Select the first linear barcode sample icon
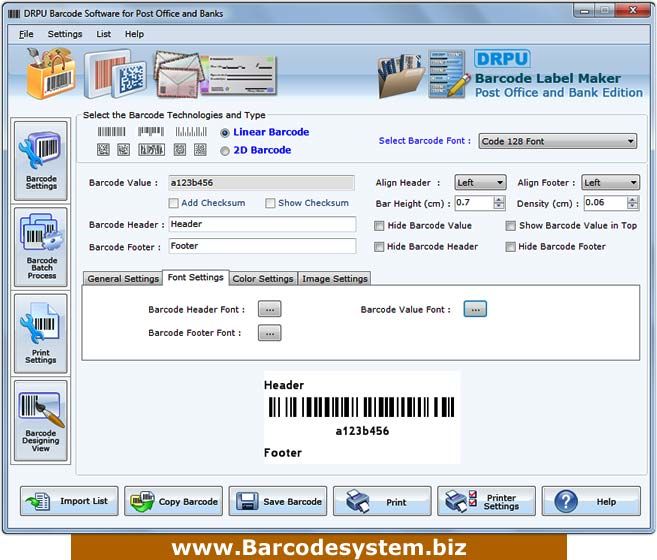 pos(111,132)
